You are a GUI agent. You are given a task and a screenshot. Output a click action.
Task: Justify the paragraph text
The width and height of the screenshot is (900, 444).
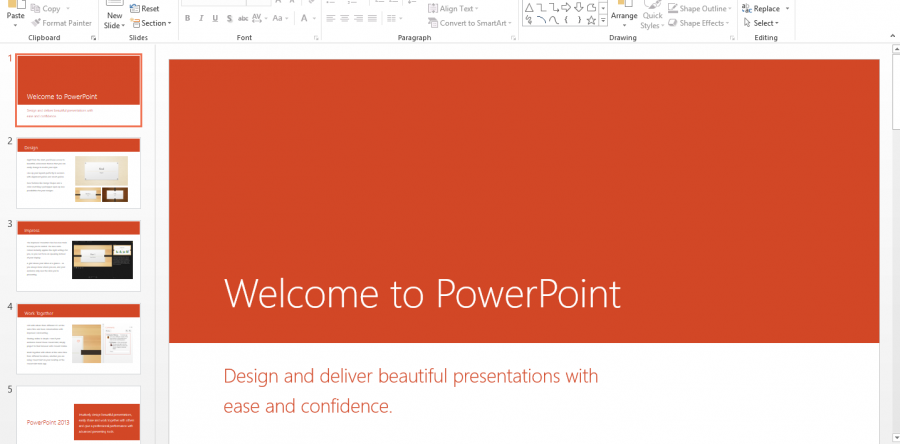[375, 19]
